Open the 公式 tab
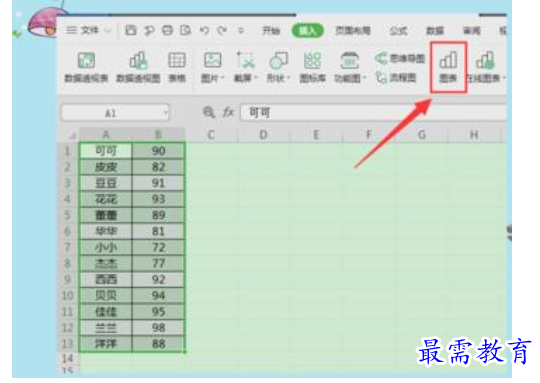The width and height of the screenshot is (540, 383). coord(398,31)
